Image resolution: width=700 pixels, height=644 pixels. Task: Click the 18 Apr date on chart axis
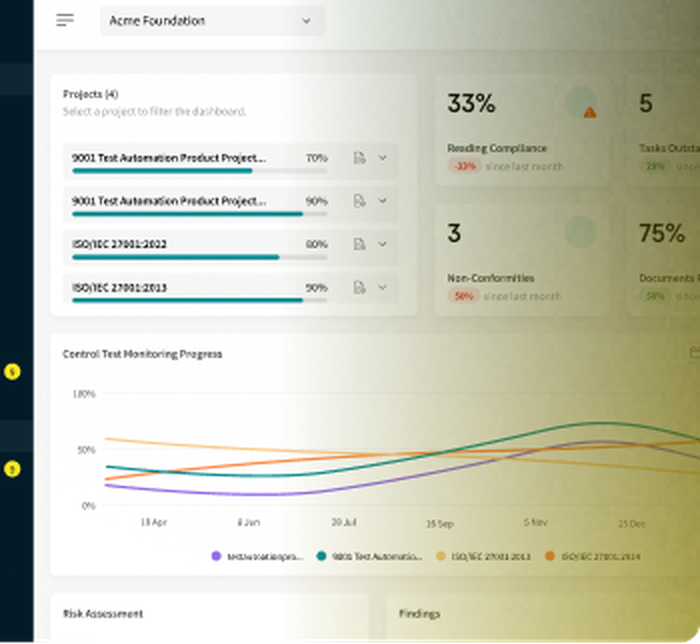154,522
